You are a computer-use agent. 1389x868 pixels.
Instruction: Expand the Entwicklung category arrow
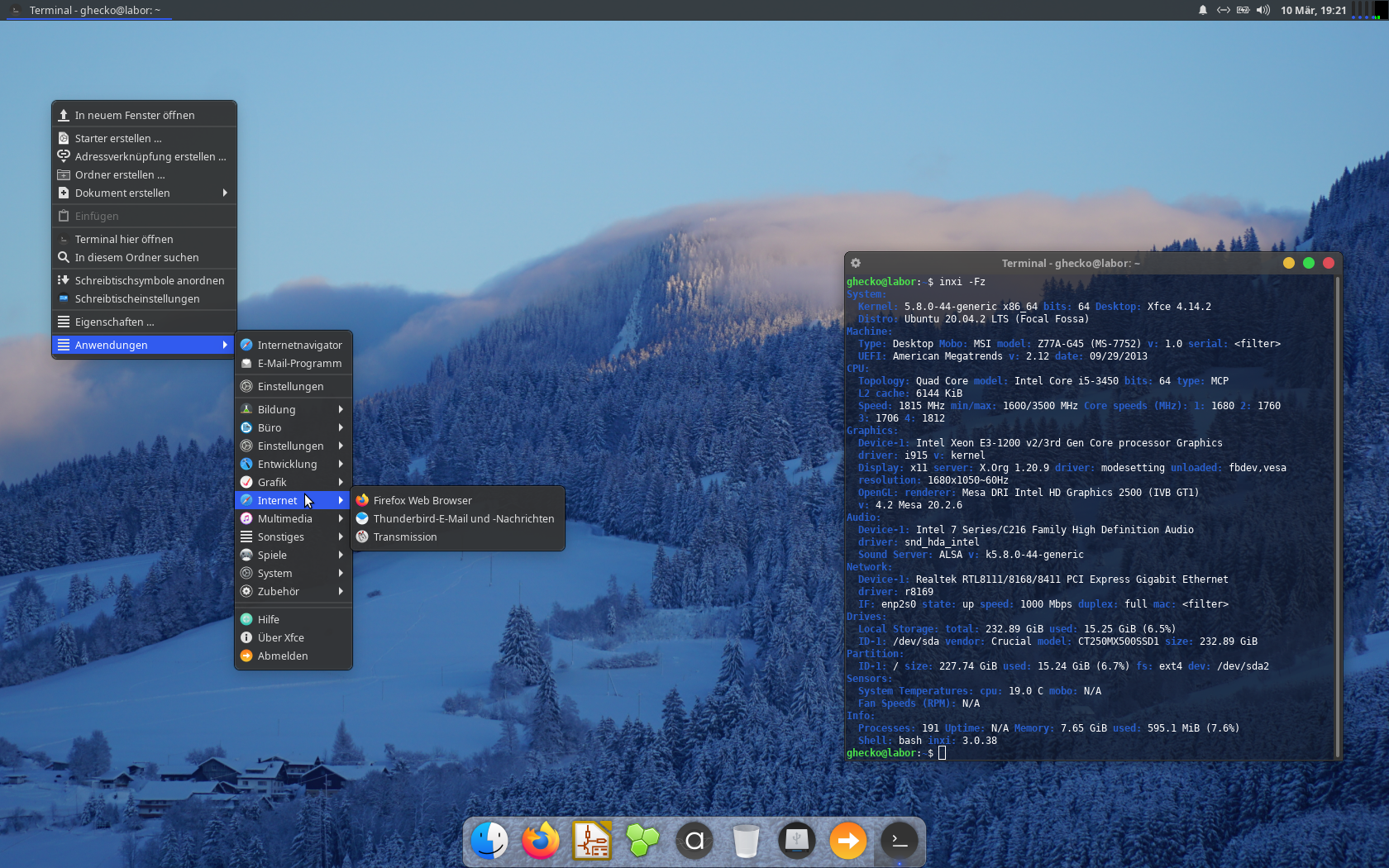pos(341,464)
